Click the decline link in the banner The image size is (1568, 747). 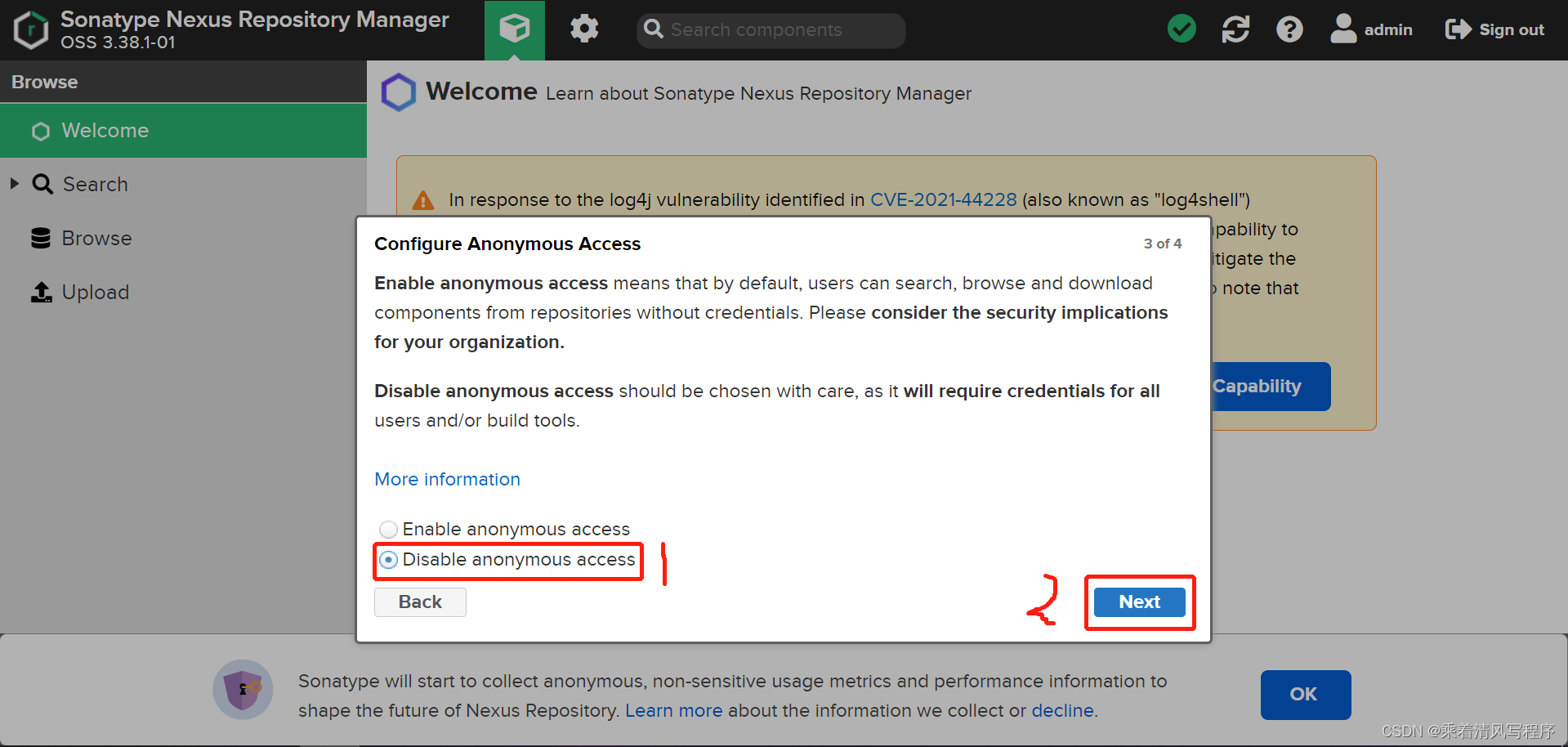pyautogui.click(x=1062, y=710)
